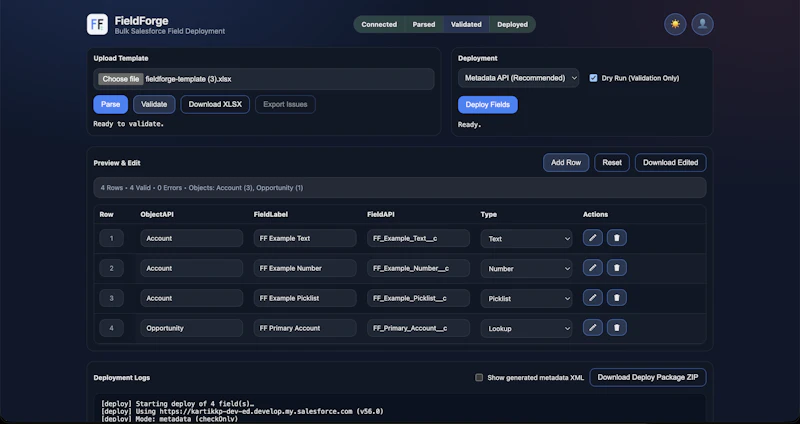The image size is (800, 424).
Task: Click ObjectAPI field Account in row 3
Action: tap(192, 298)
